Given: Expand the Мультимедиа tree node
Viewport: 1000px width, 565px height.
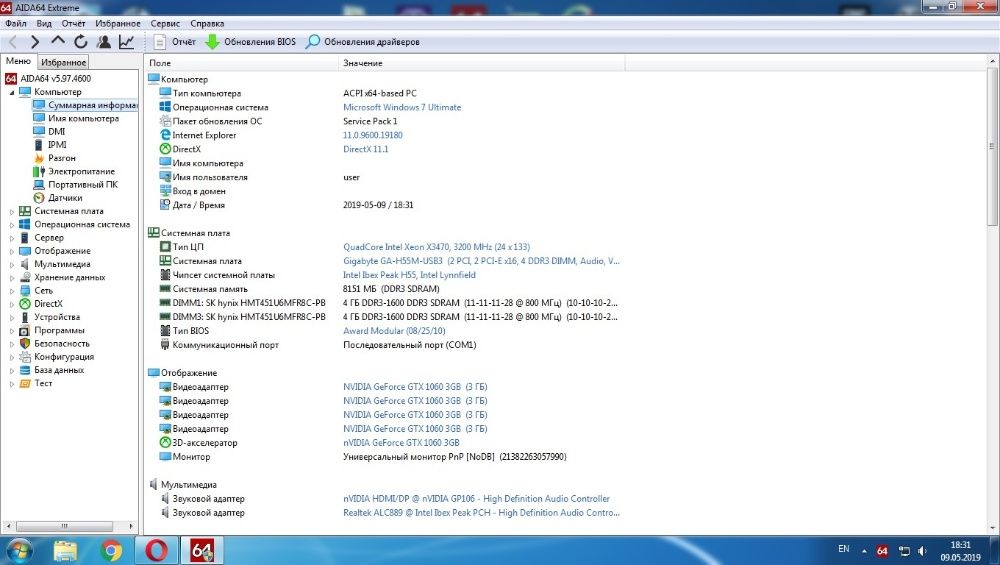Looking at the screenshot, I should coord(11,265).
